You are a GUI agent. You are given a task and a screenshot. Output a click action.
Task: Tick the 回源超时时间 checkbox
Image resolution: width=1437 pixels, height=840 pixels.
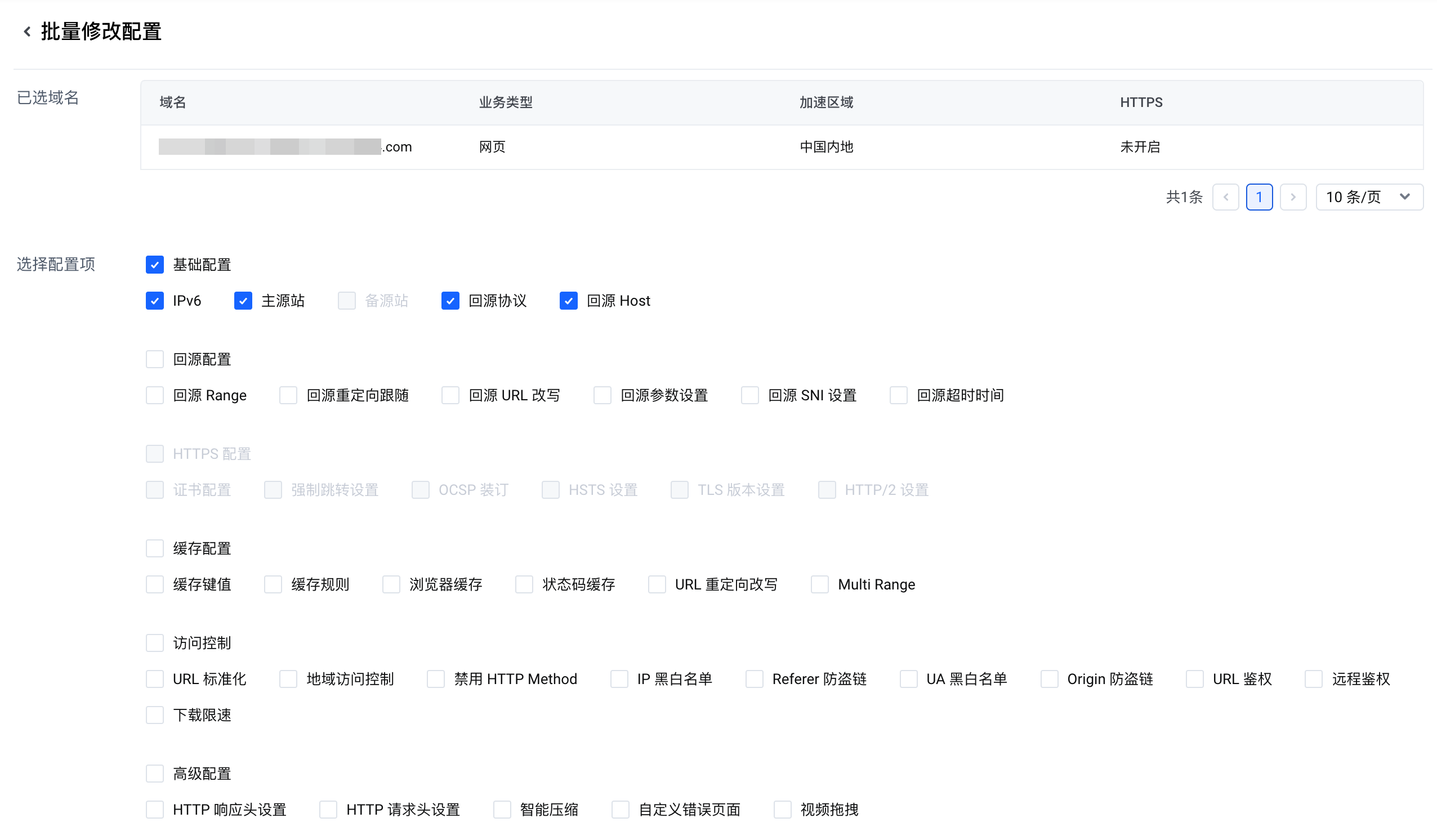tap(898, 395)
